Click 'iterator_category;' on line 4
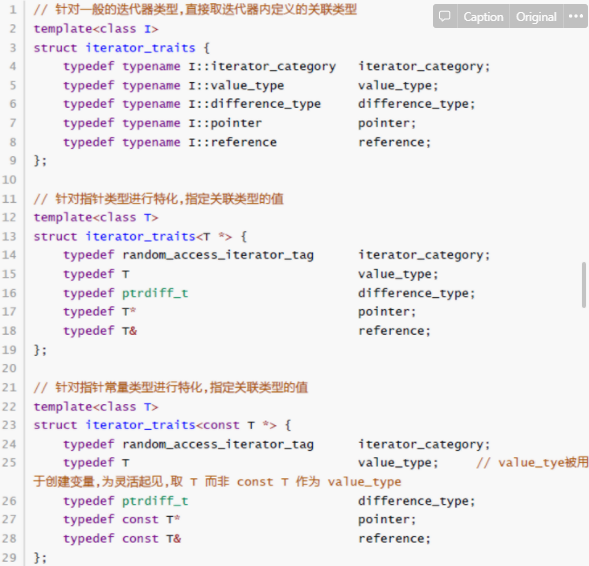 (x=424, y=67)
